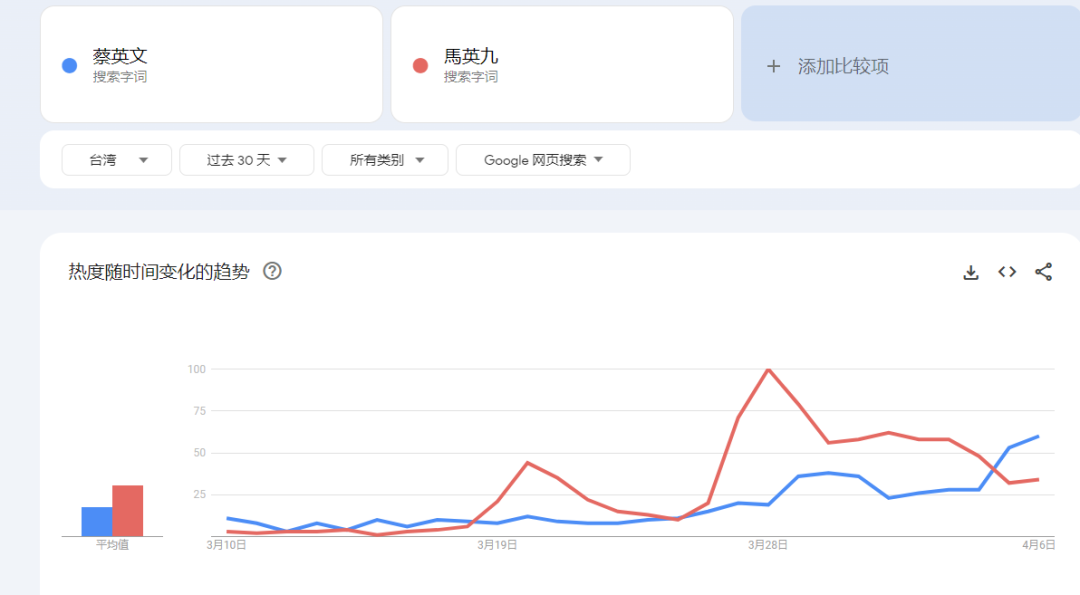Open the help question mark icon
Viewport: 1080px width, 595px height.
click(272, 271)
